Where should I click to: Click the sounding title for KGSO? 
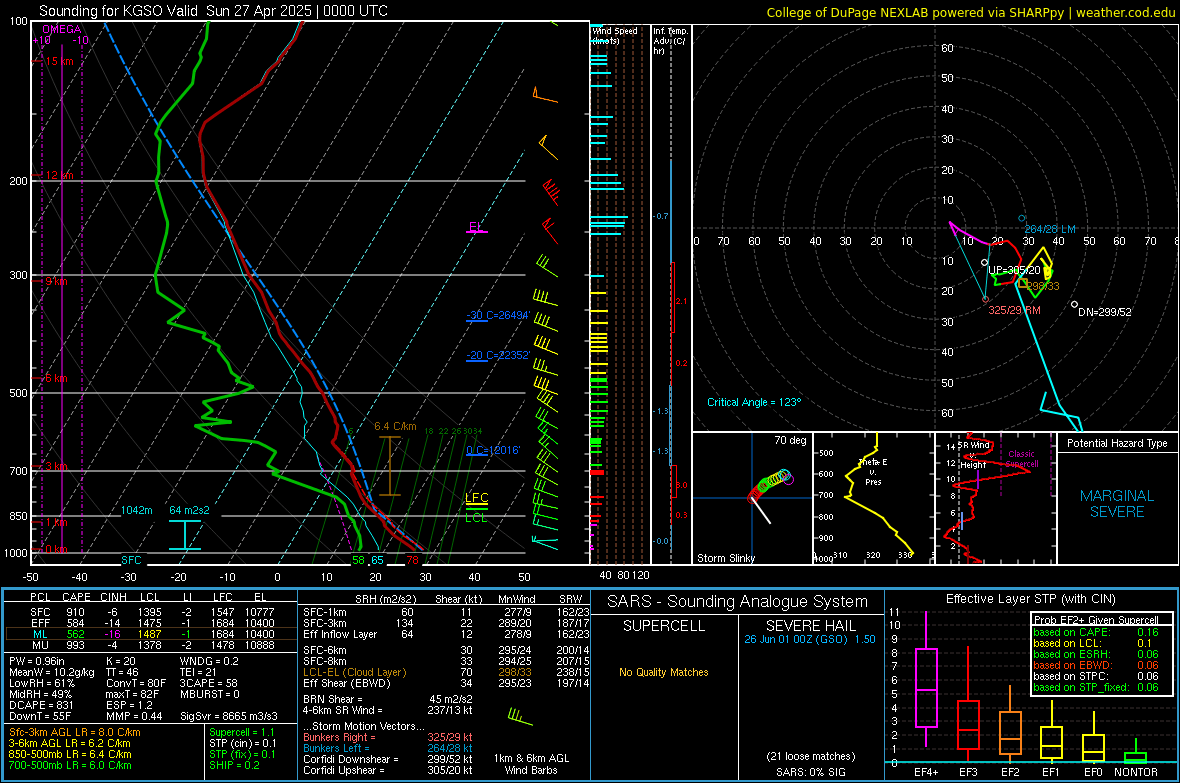[x=213, y=11]
